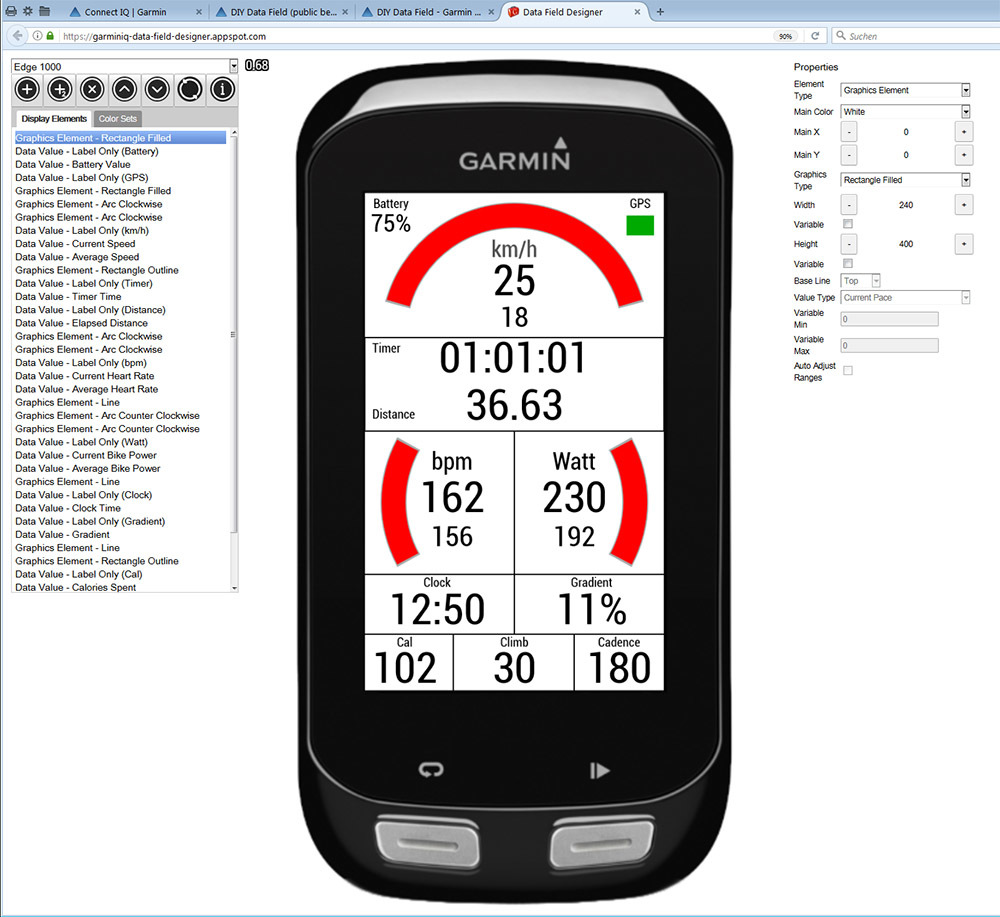1000x917 pixels.
Task: Click the red speed arc gauge
Action: pyautogui.click(x=514, y=217)
